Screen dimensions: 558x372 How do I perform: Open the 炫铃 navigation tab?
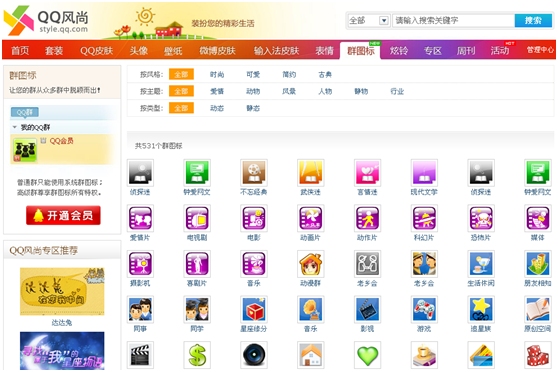point(399,51)
